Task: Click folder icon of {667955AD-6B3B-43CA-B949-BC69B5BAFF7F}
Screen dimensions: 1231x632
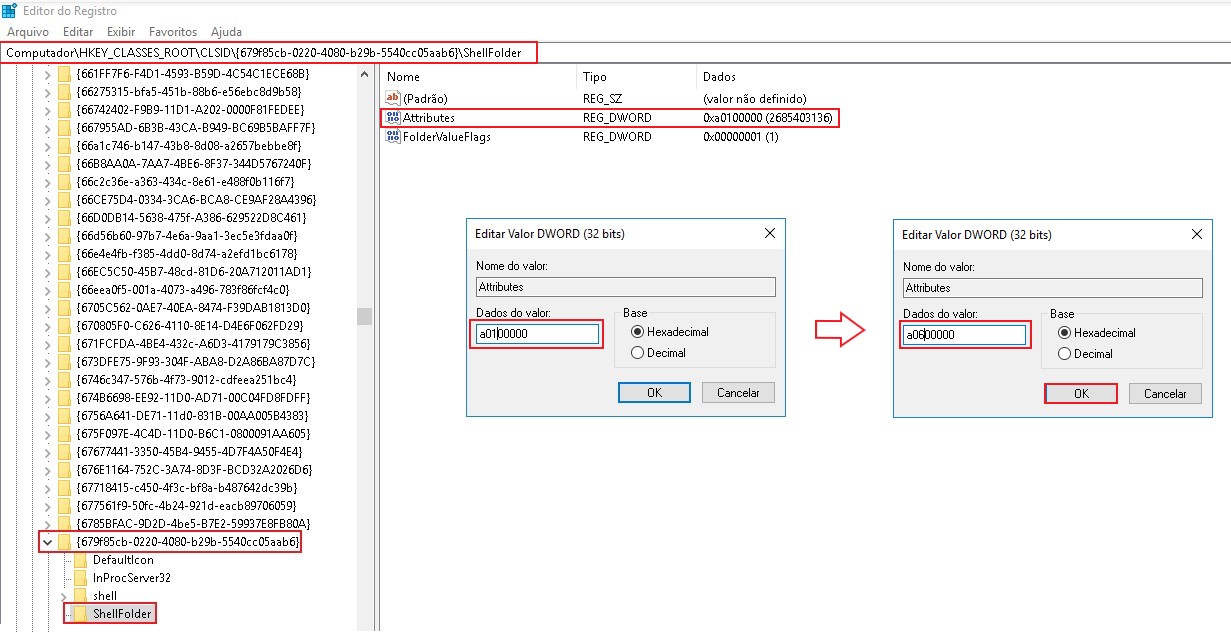Action: point(65,128)
